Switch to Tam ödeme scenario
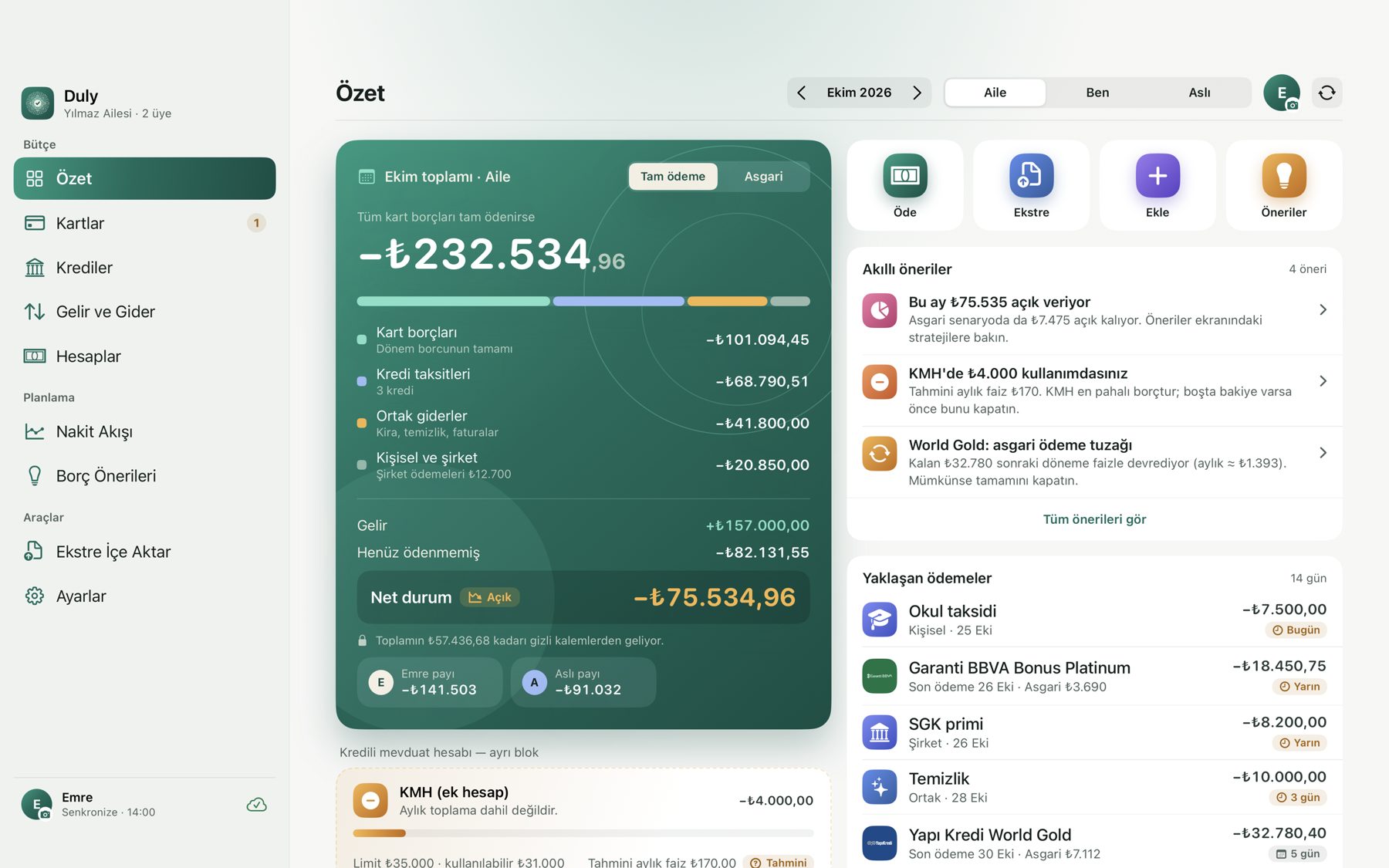Screen dimensions: 1389x868 [x=673, y=177]
